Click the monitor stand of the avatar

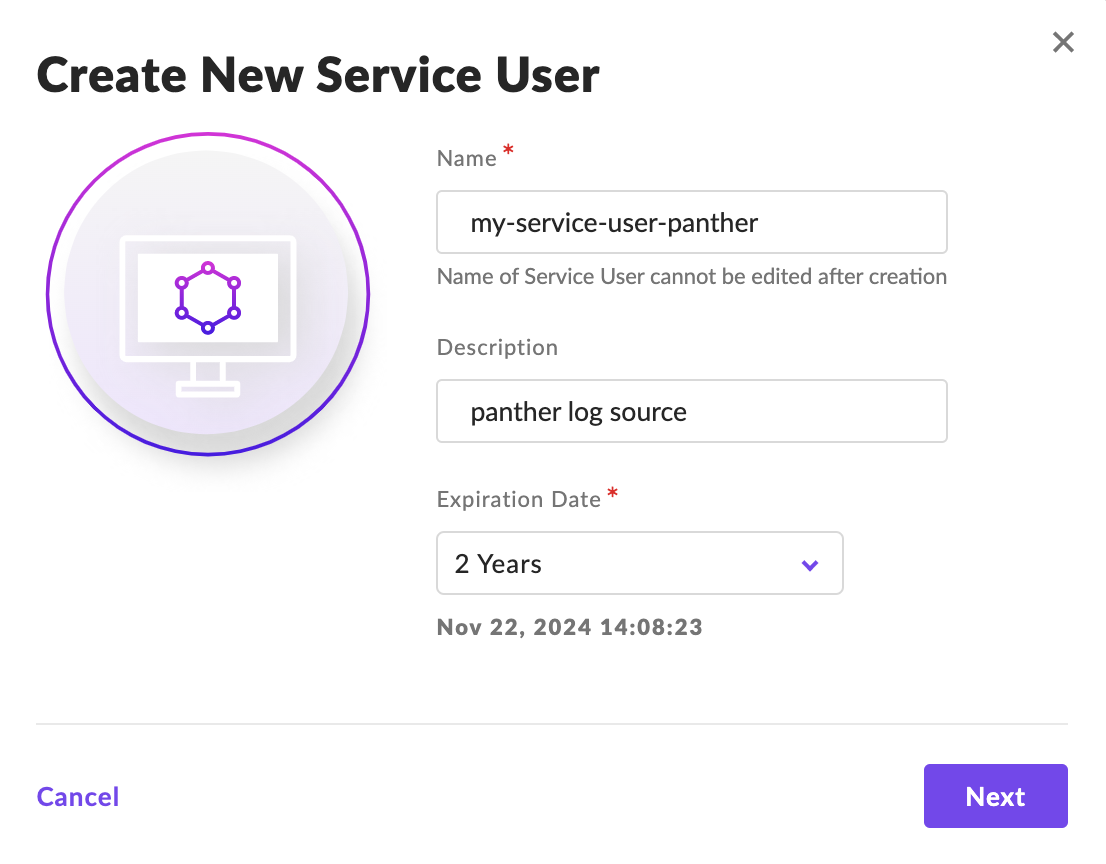208,380
